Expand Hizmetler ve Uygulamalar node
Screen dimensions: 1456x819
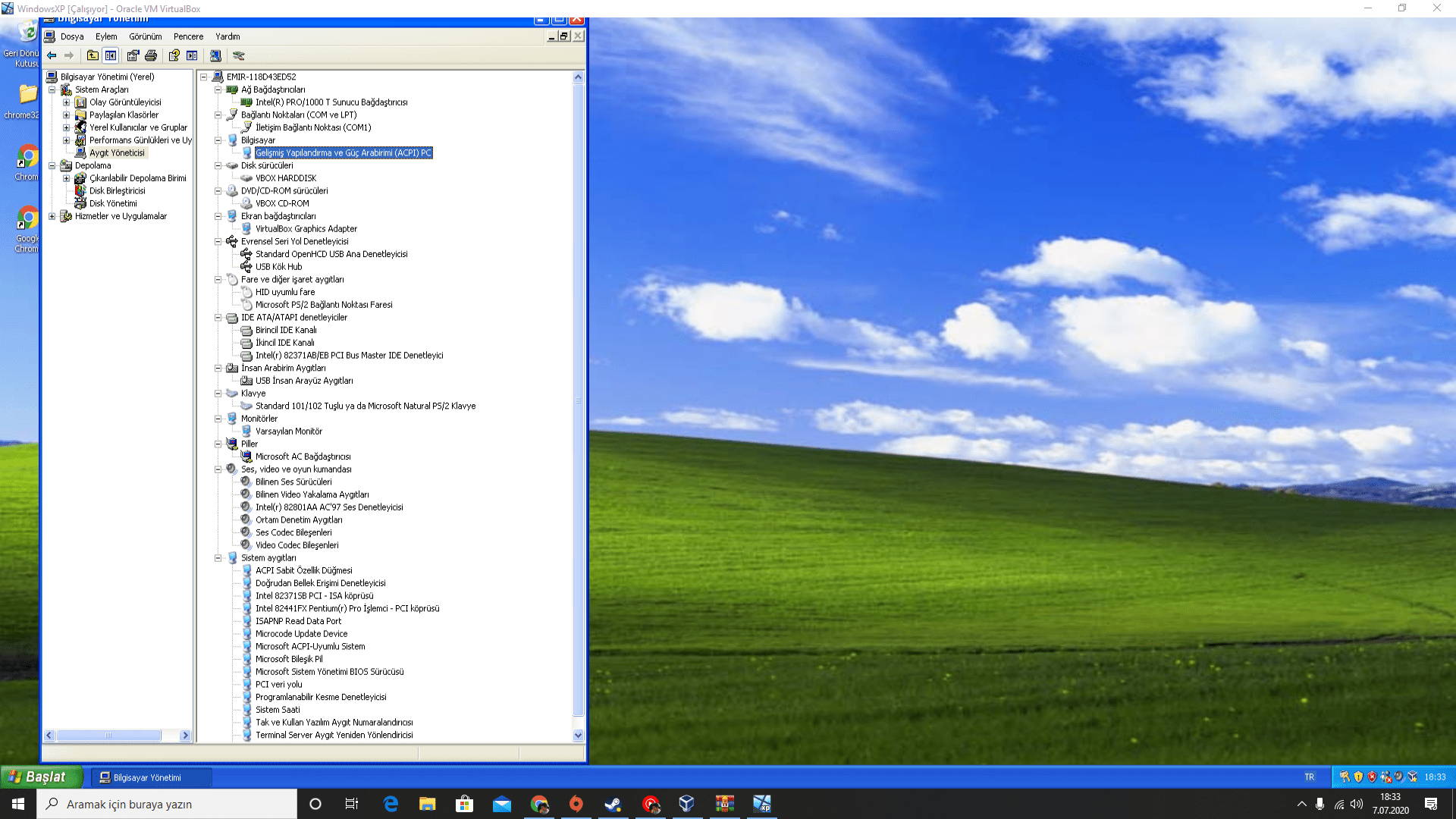point(52,216)
